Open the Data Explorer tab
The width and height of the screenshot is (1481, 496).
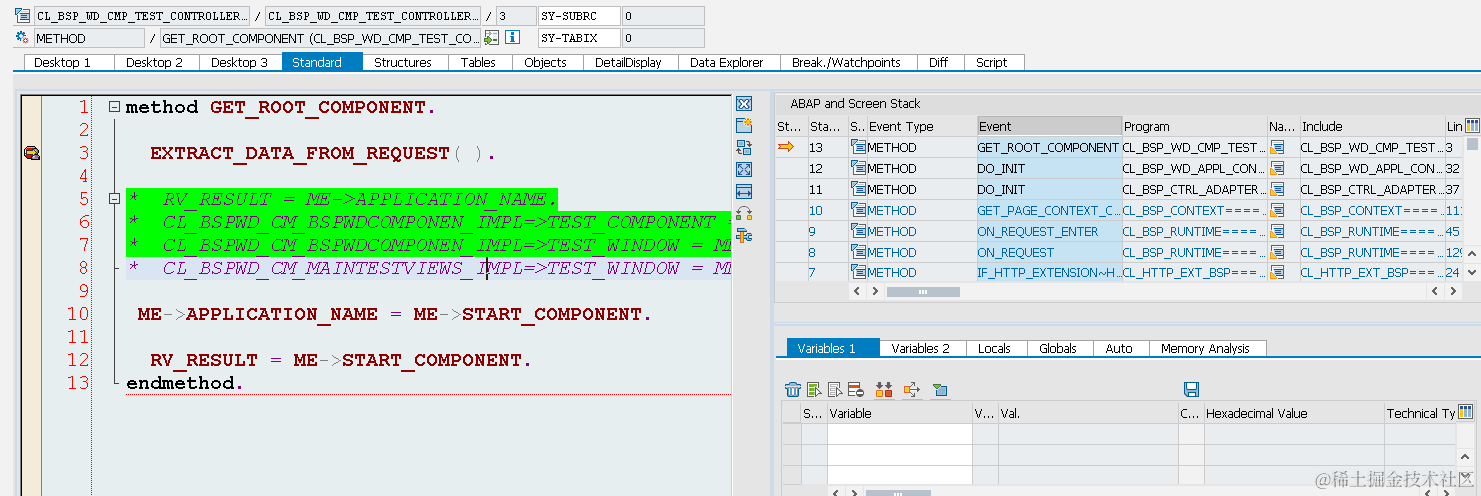click(x=727, y=62)
